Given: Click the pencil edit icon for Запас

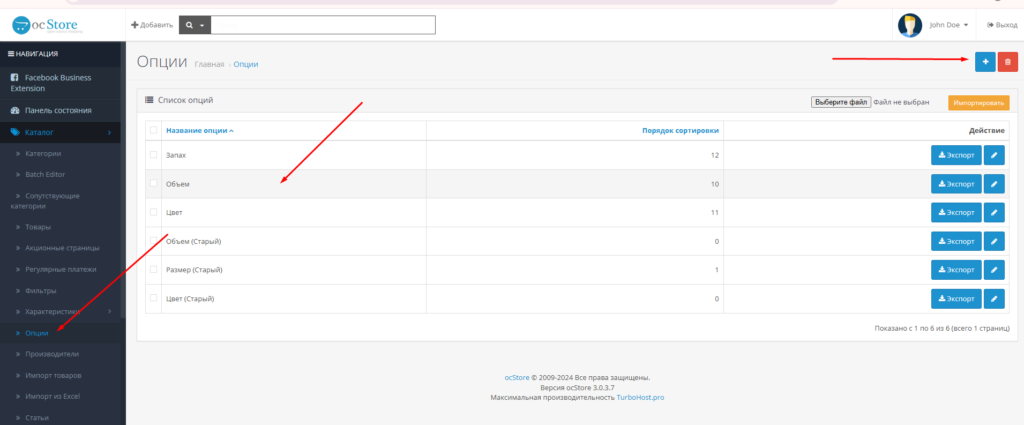Looking at the screenshot, I should 993,155.
